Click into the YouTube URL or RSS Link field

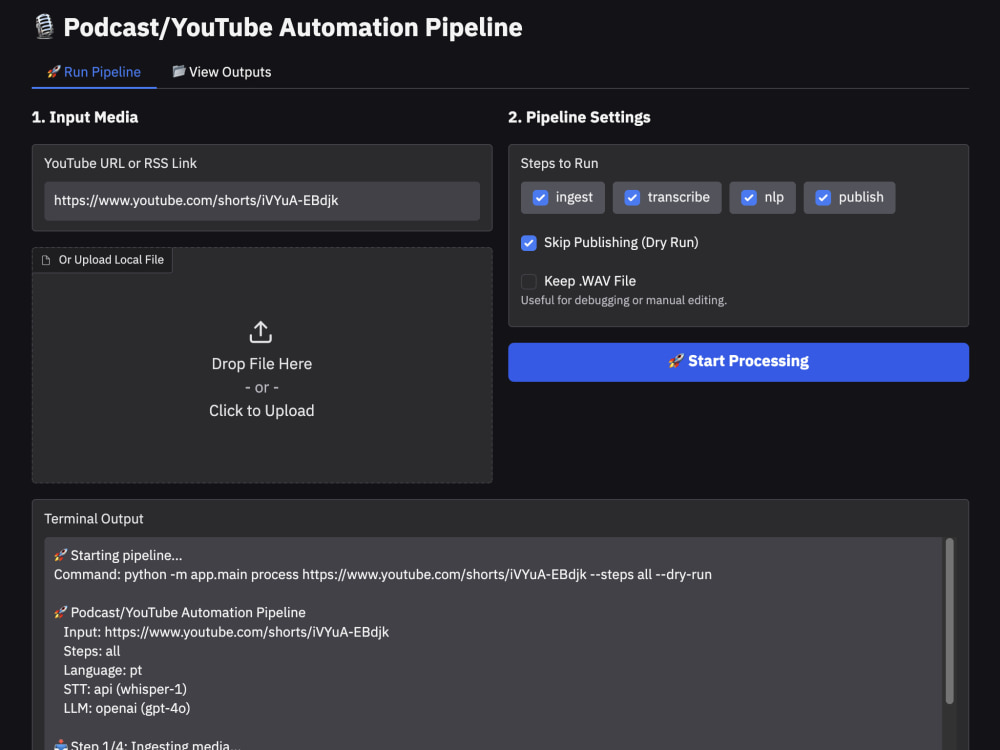[x=262, y=201]
